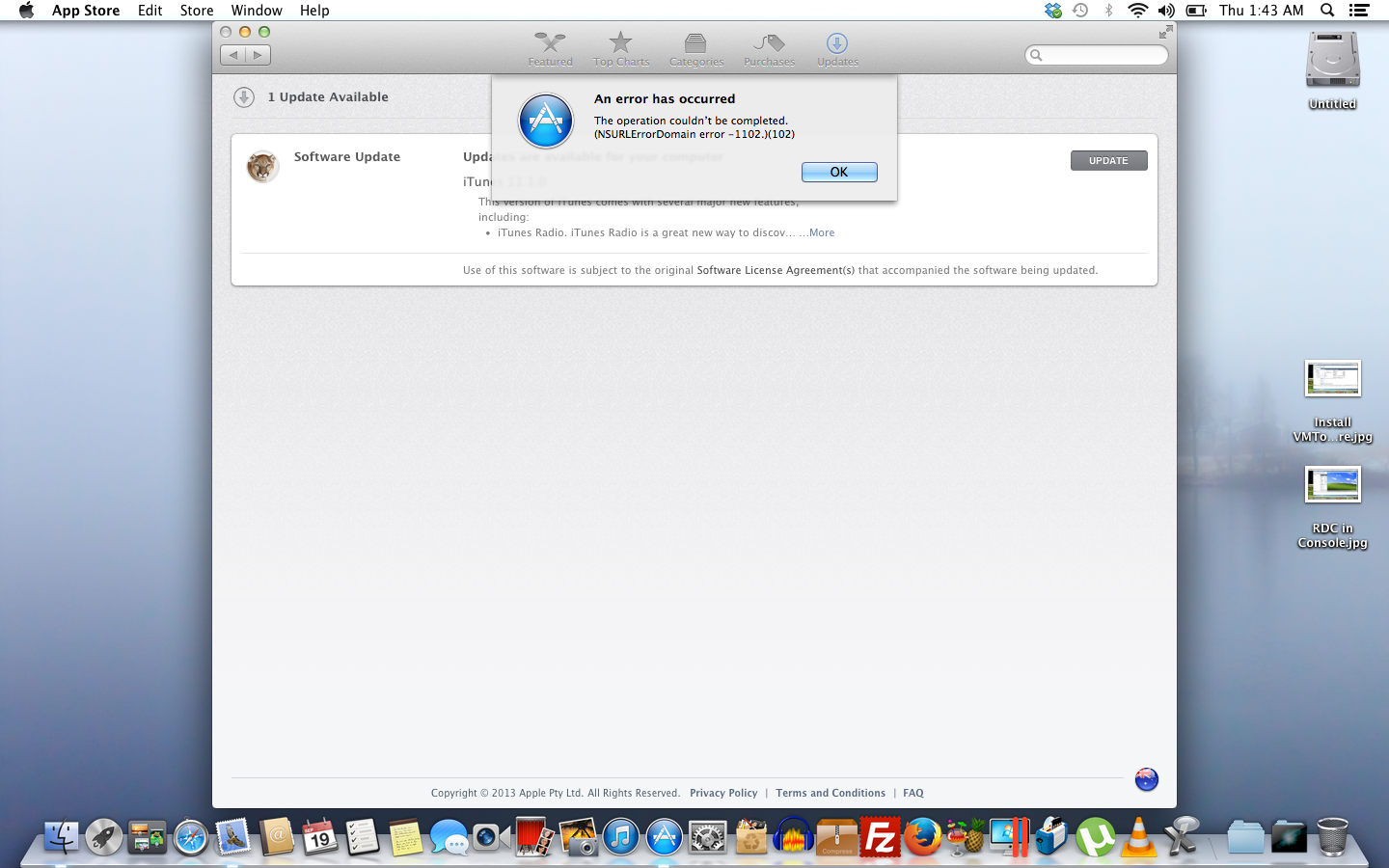Open iPhoto camera icon in the Dock
The width and height of the screenshot is (1389, 868).
coord(578,837)
